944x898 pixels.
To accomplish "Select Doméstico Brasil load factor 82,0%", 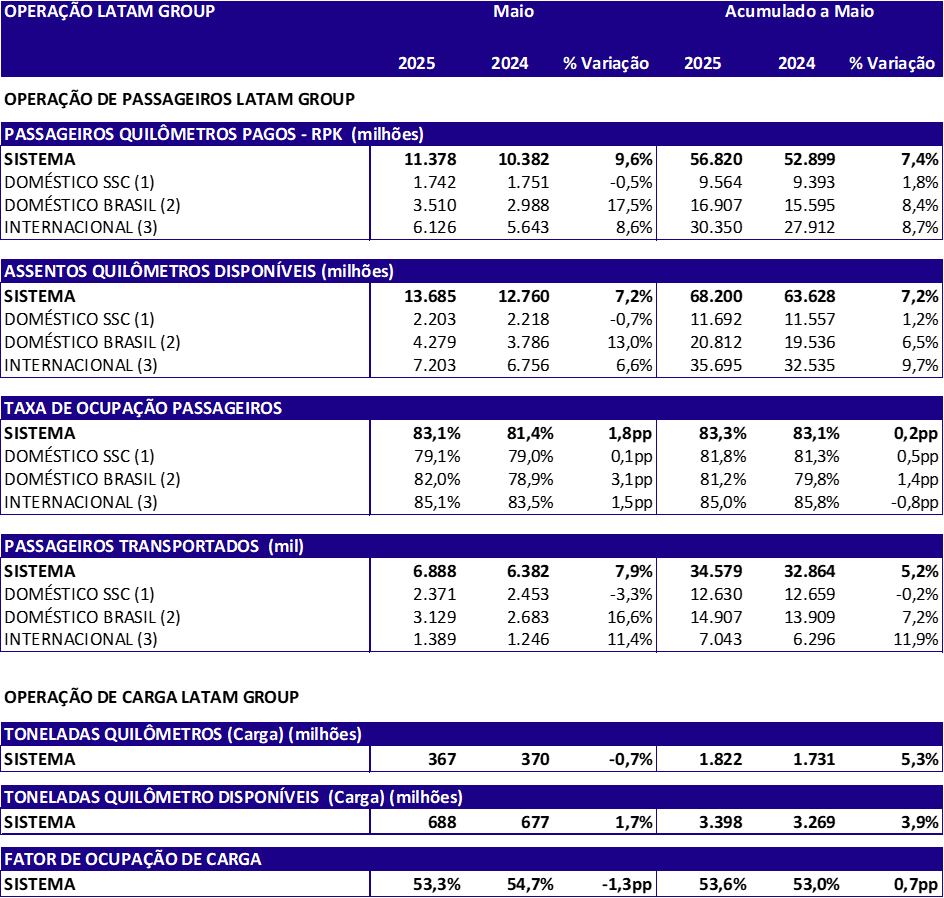I will pyautogui.click(x=437, y=480).
